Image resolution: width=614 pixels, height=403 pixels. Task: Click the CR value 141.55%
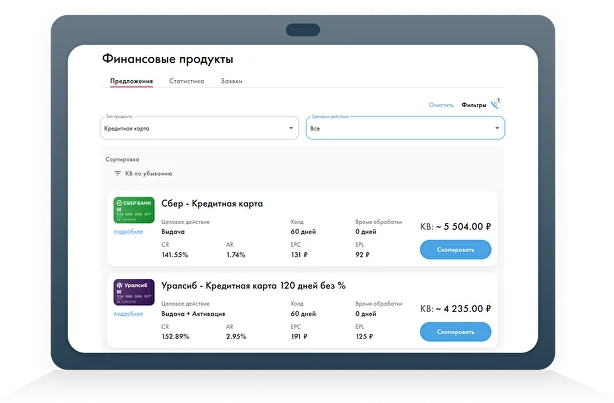click(175, 255)
